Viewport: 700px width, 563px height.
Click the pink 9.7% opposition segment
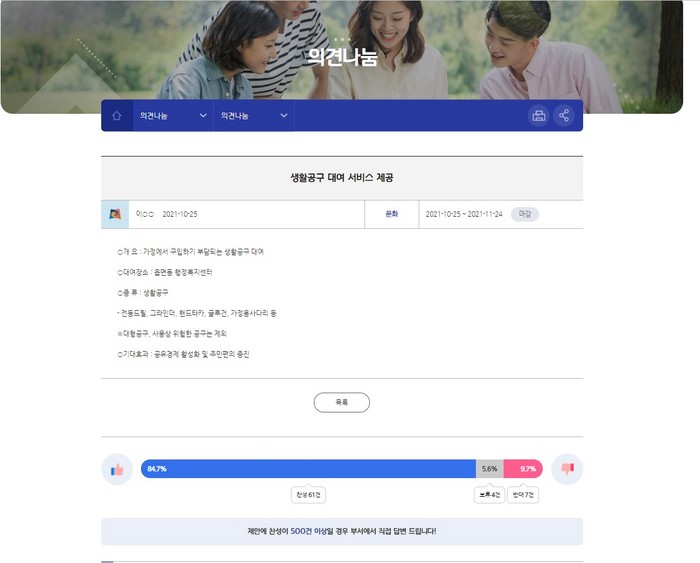pyautogui.click(x=523, y=469)
